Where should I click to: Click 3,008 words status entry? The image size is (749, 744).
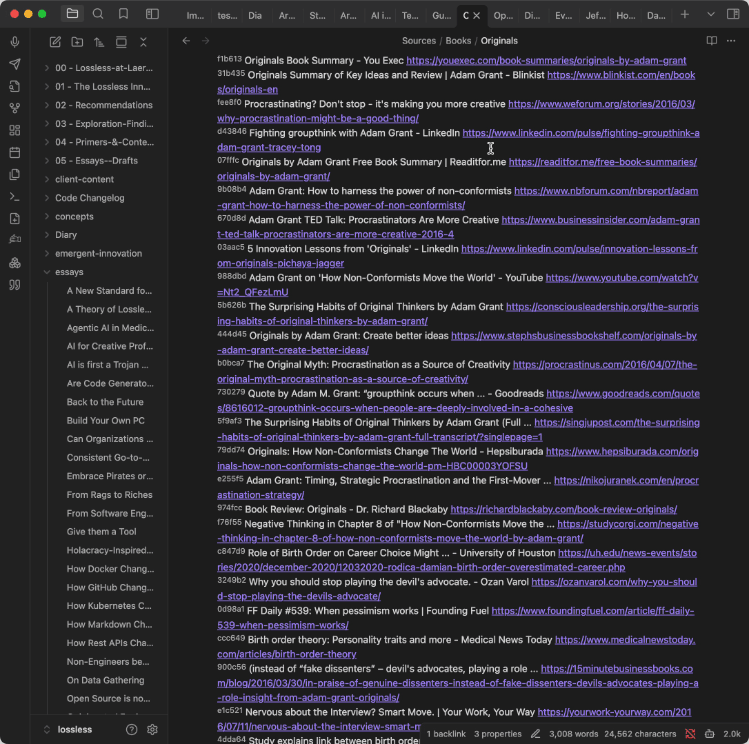click(573, 733)
